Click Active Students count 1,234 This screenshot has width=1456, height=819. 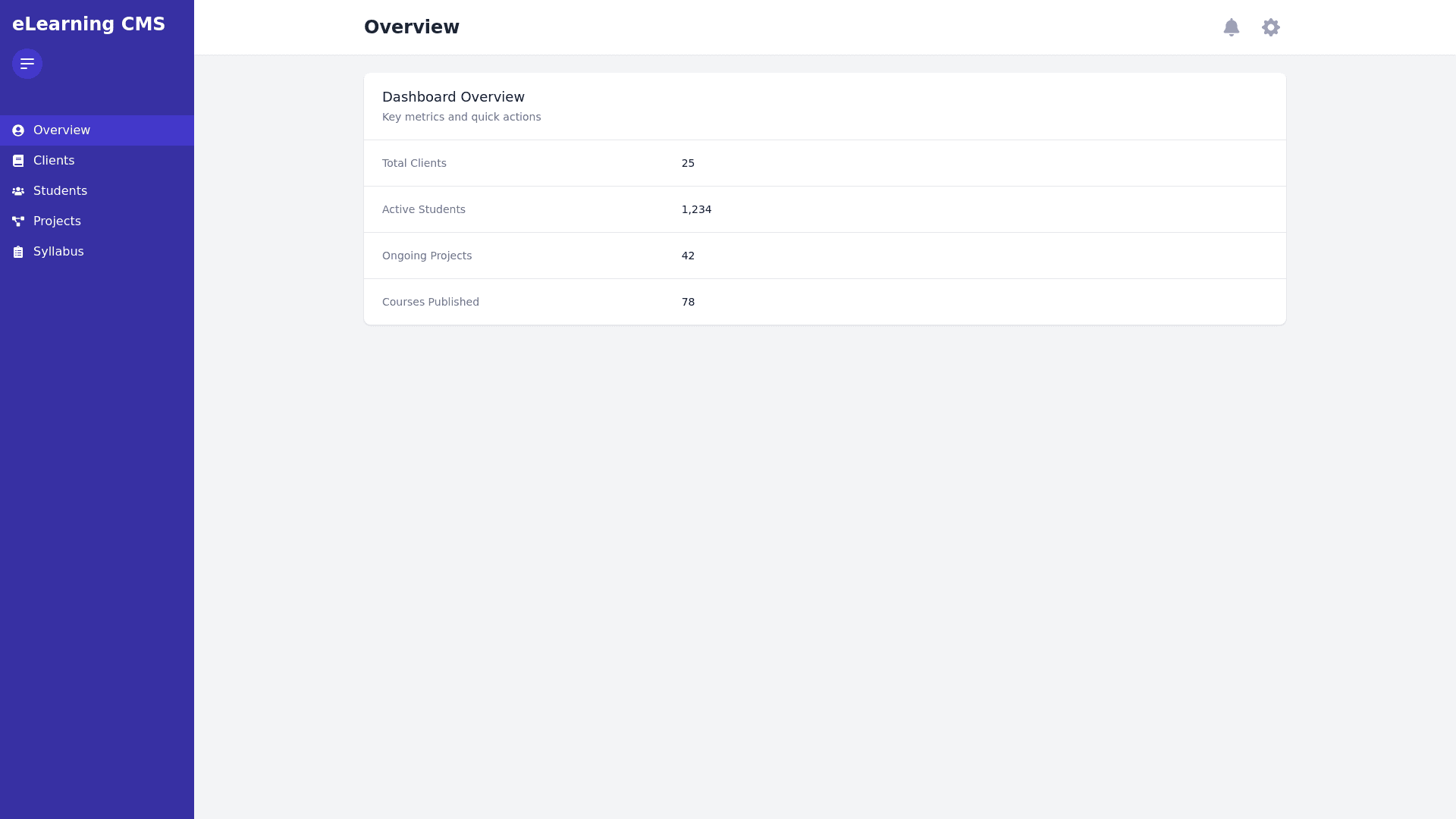(696, 209)
